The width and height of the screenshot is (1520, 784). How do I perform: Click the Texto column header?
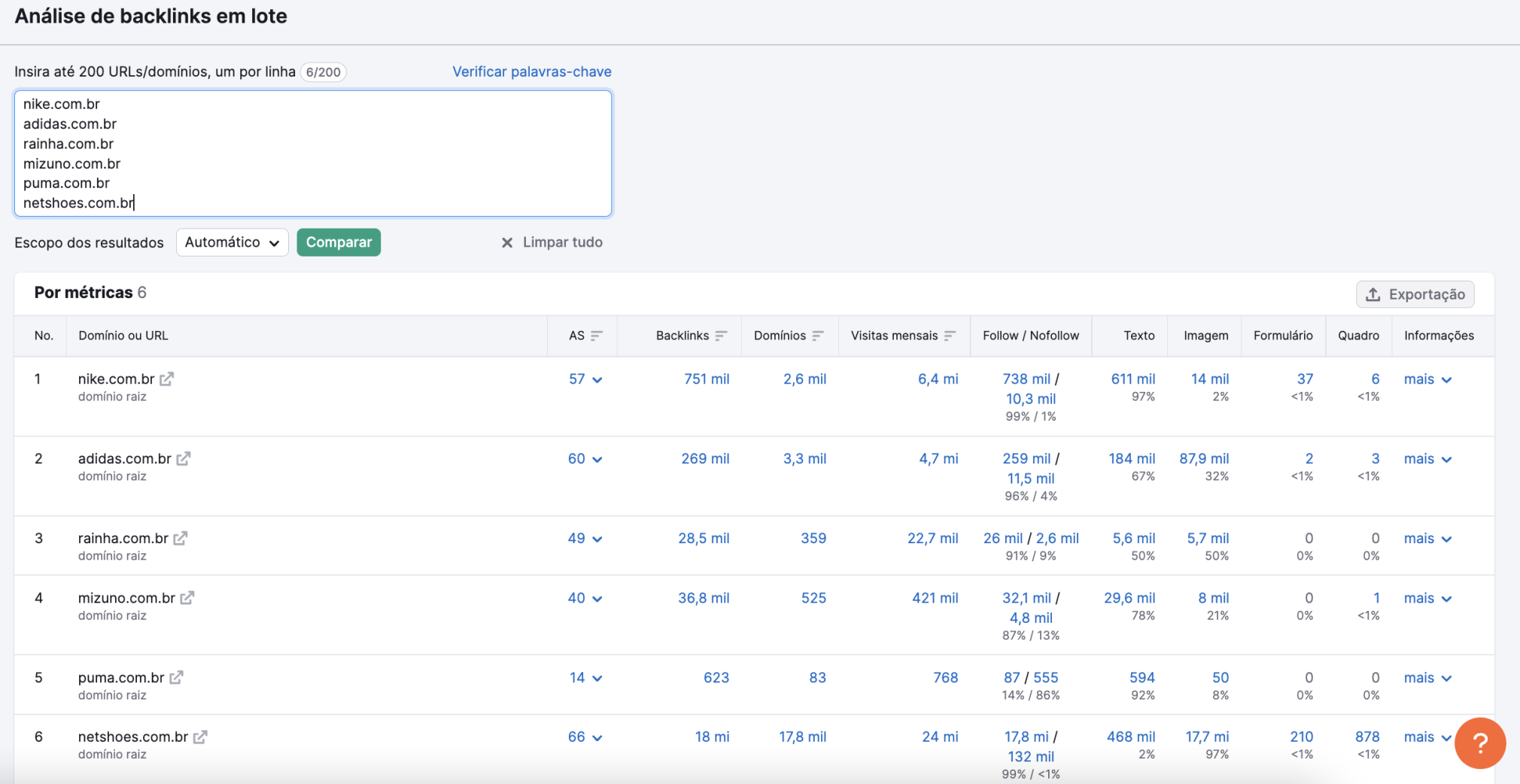click(x=1139, y=336)
